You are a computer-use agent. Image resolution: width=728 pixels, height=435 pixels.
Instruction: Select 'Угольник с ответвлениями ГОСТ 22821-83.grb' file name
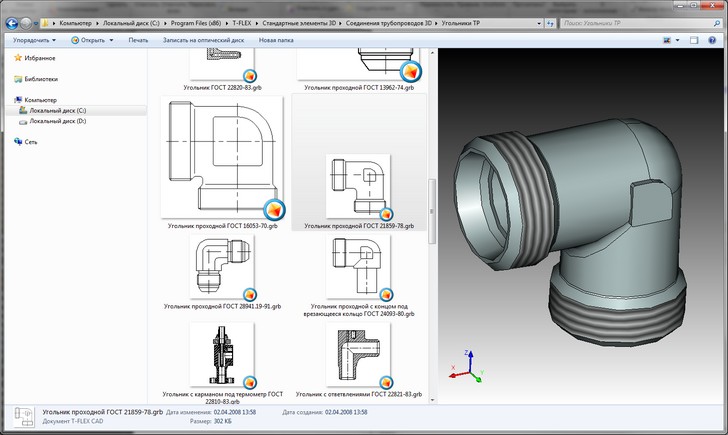pyautogui.click(x=359, y=394)
